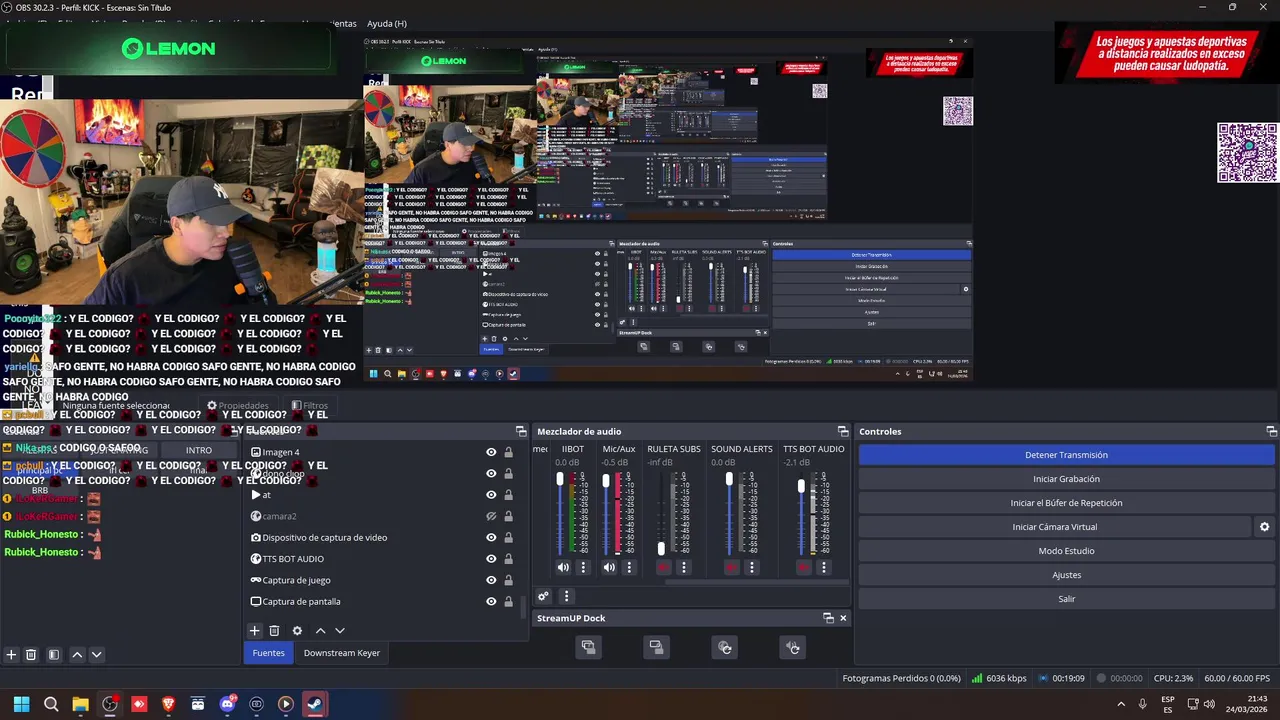Move scene down in scenes toolbar
The image size is (1280, 720).
pos(97,655)
